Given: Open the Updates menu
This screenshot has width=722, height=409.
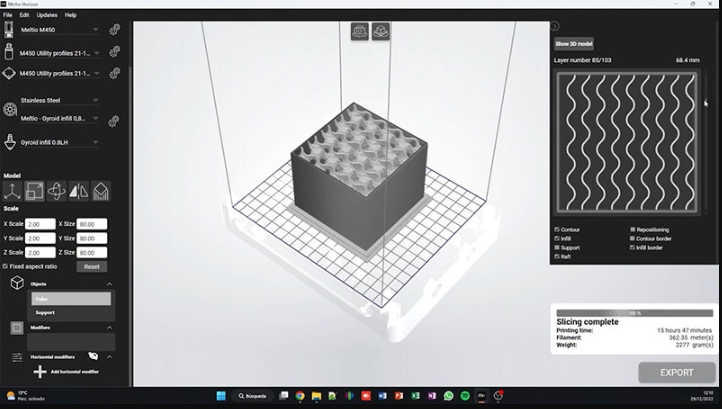Looking at the screenshot, I should coord(47,15).
